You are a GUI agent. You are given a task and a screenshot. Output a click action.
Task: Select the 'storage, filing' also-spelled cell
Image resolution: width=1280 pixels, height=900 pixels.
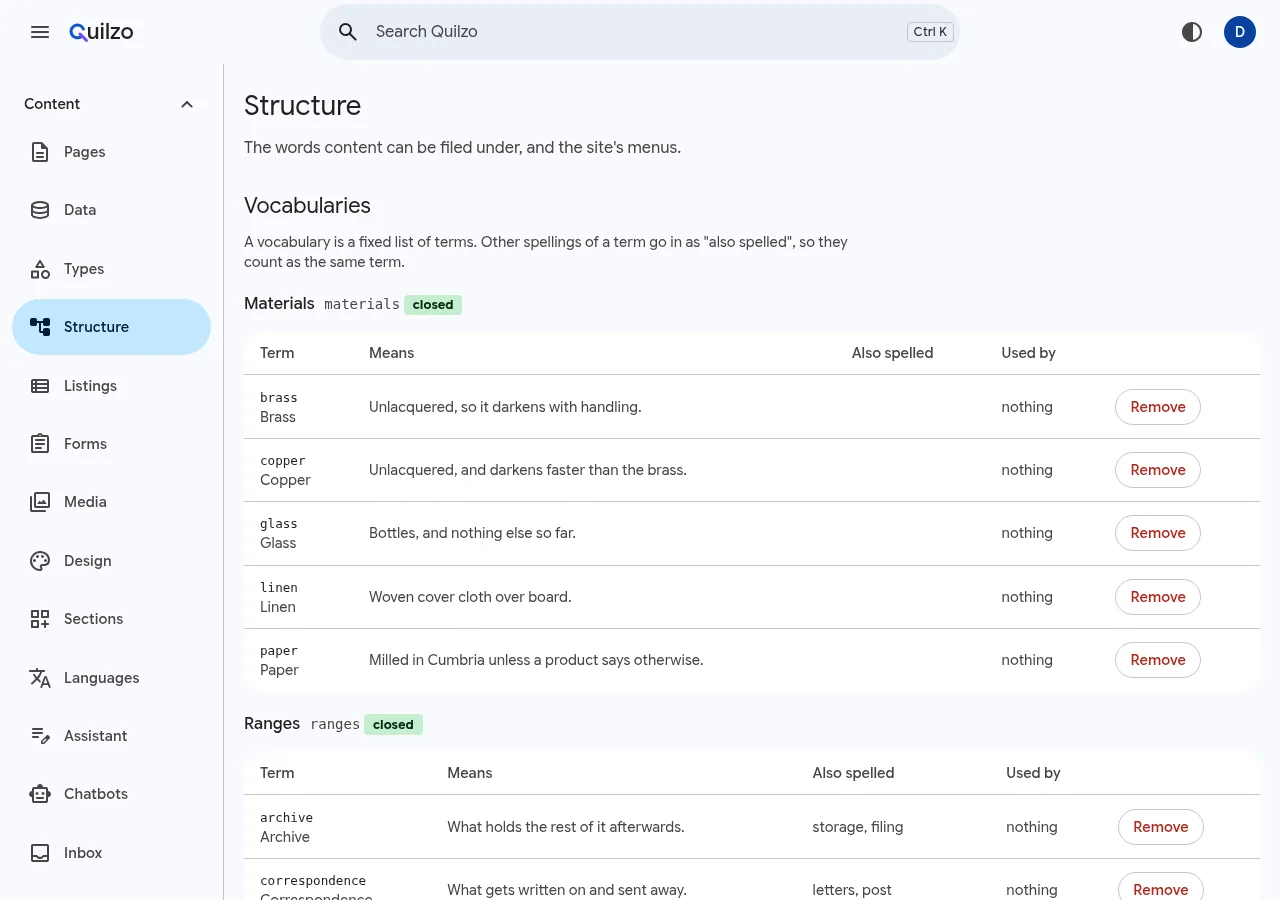pyautogui.click(x=858, y=827)
